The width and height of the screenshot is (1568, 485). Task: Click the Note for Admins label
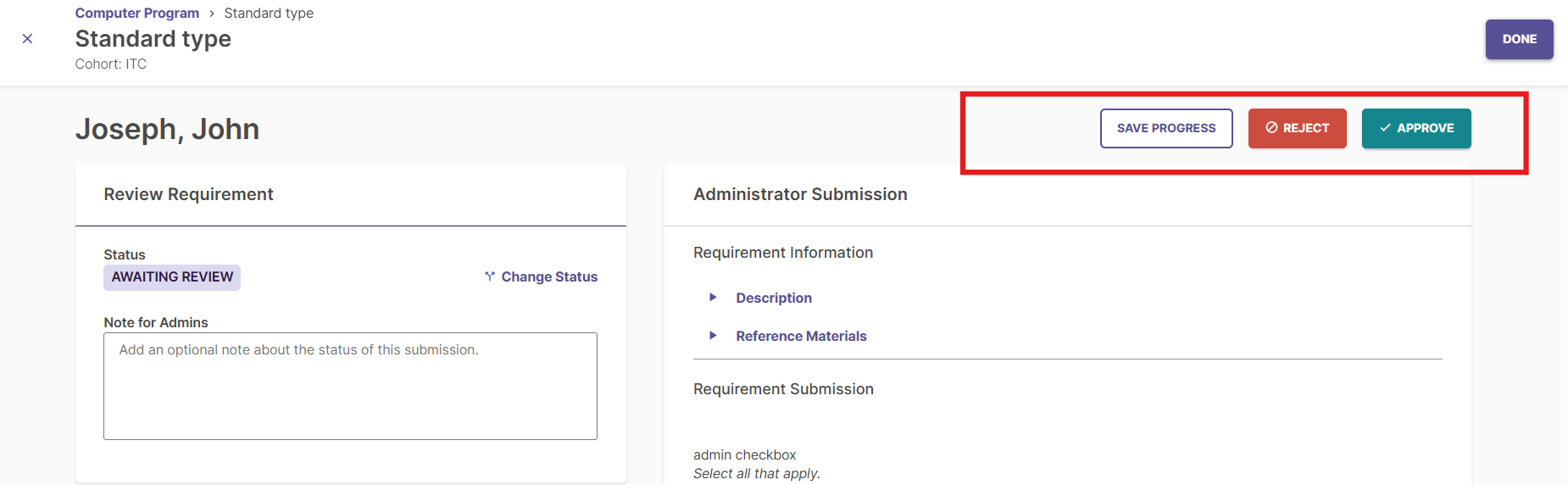point(156,322)
